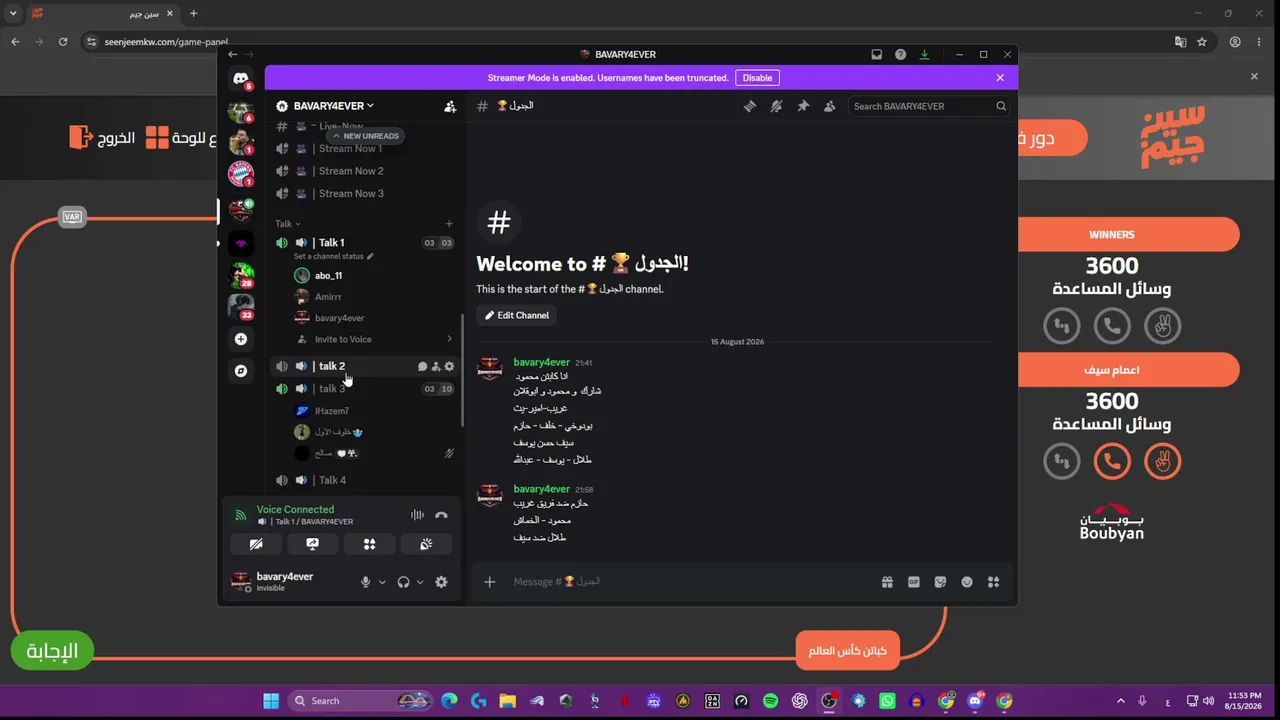The width and height of the screenshot is (1280, 720).
Task: Open Apps launcher in message bar
Action: [993, 582]
